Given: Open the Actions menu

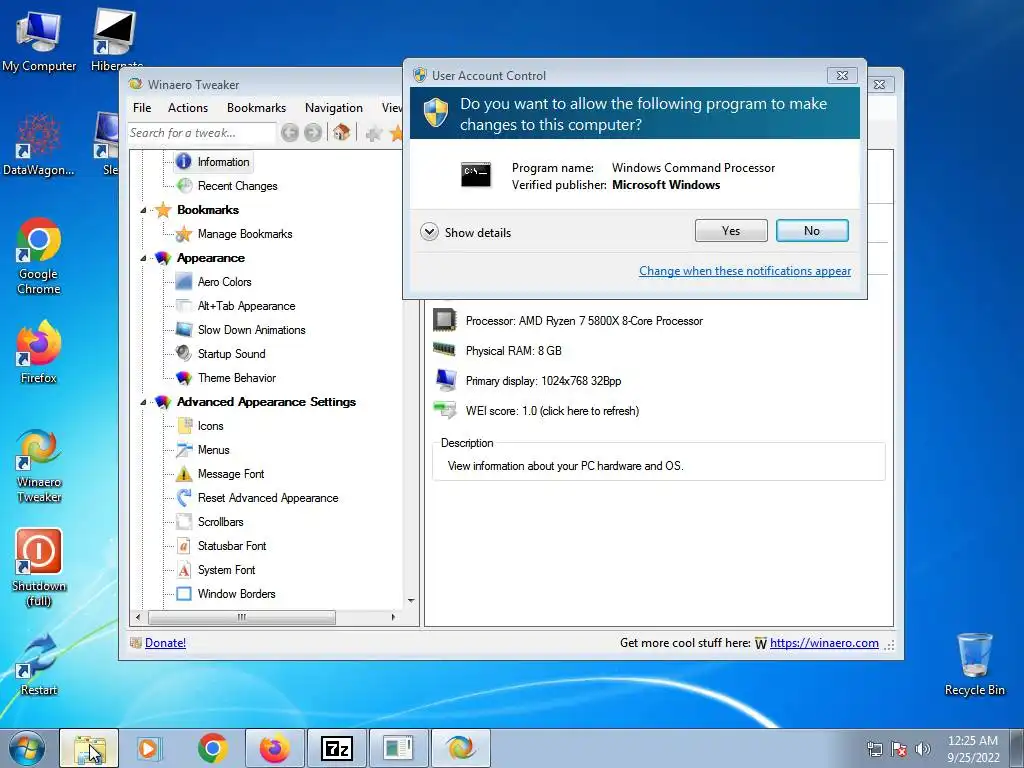Looking at the screenshot, I should [x=187, y=108].
